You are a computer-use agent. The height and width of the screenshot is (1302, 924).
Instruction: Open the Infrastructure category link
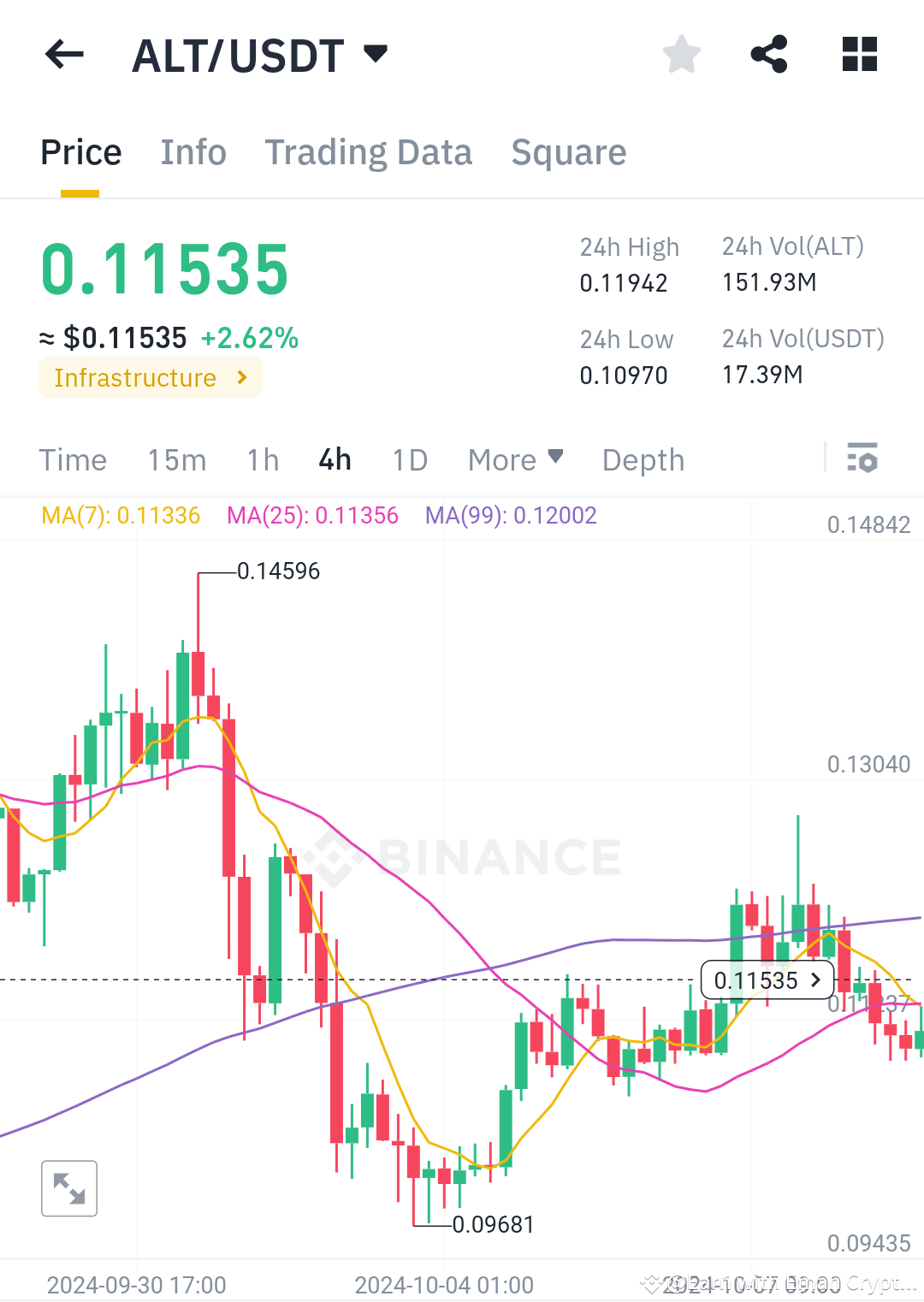(x=150, y=377)
